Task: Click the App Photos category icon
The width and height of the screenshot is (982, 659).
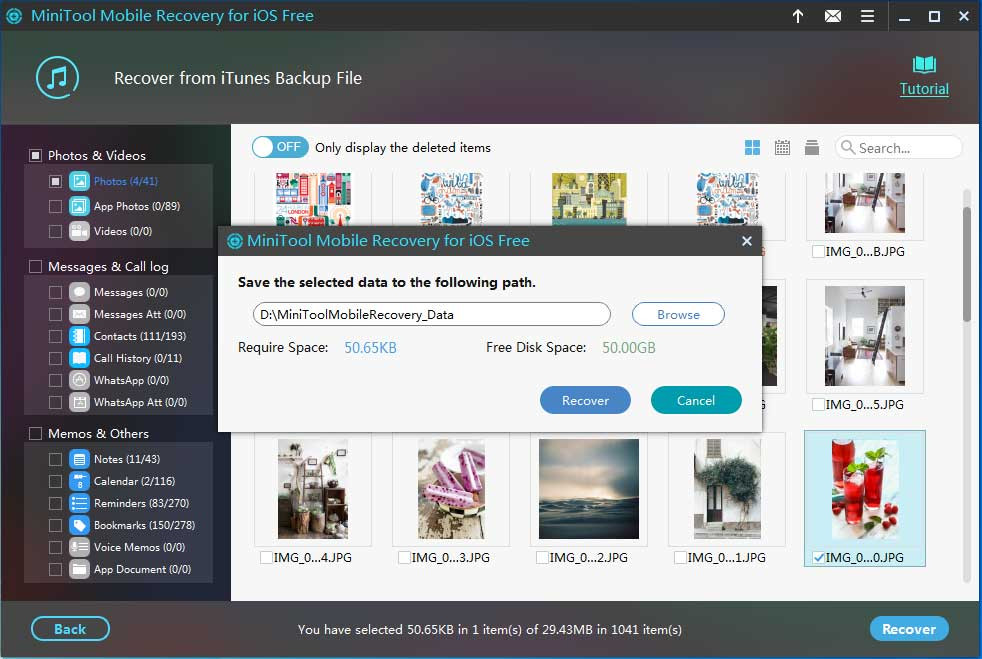Action: point(79,206)
